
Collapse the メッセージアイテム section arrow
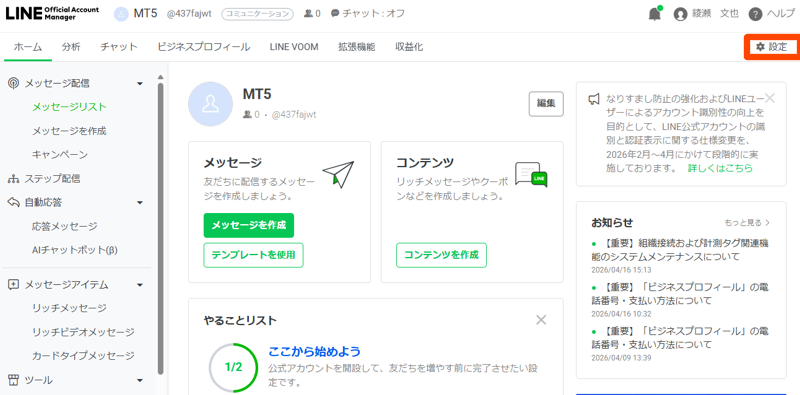140,285
